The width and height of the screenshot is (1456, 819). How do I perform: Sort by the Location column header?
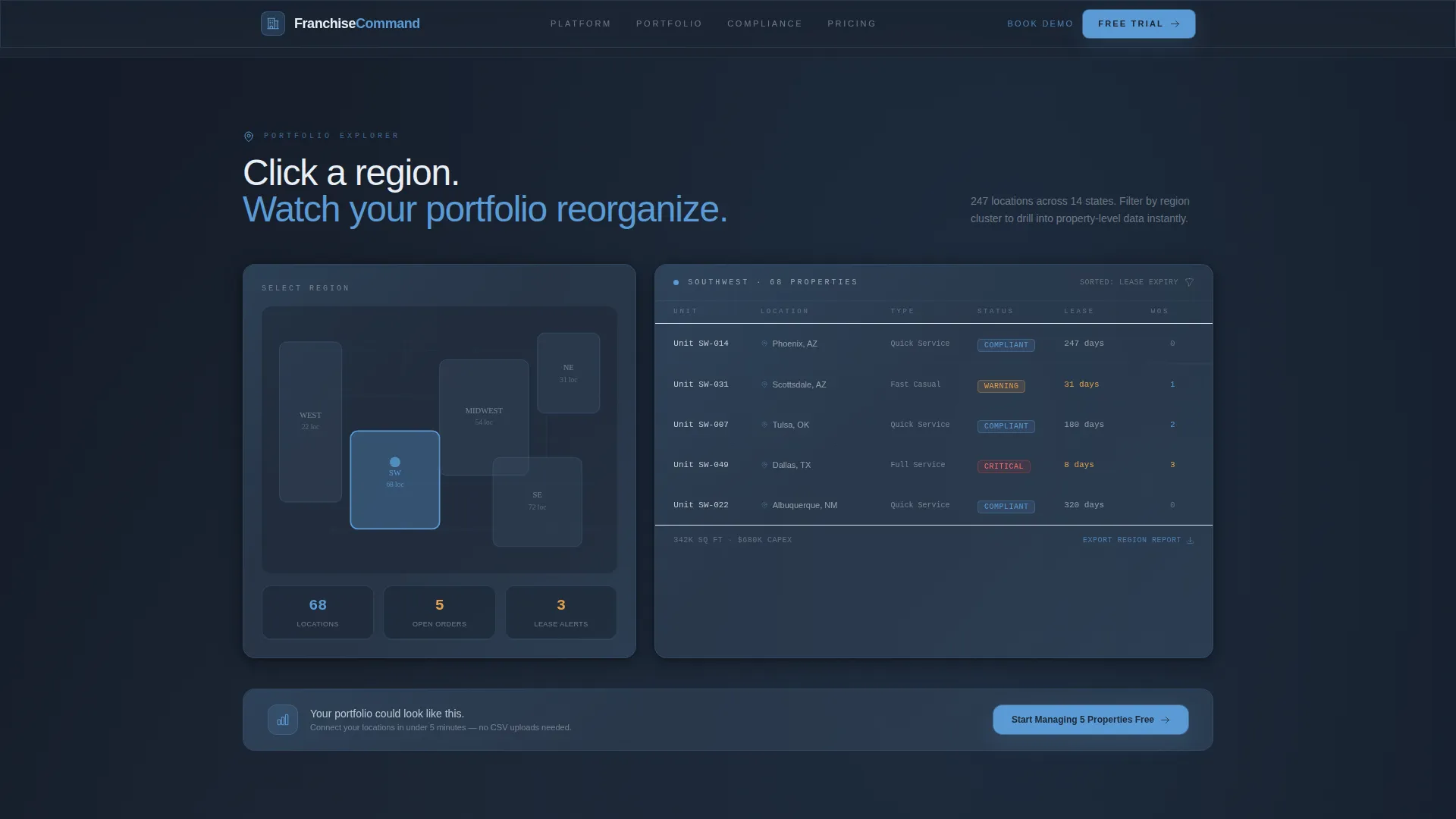tap(785, 311)
